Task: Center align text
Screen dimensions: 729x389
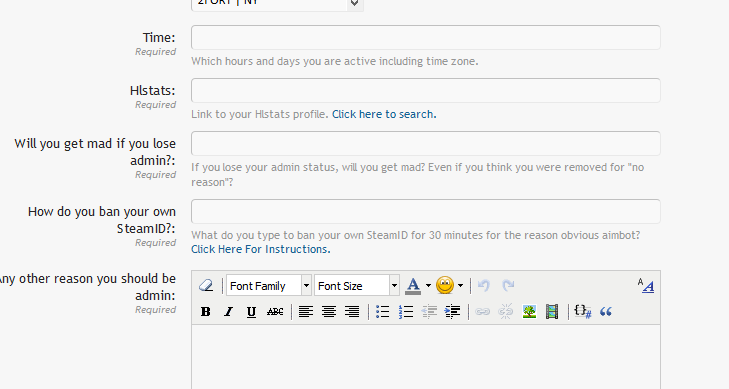Action: (x=329, y=312)
